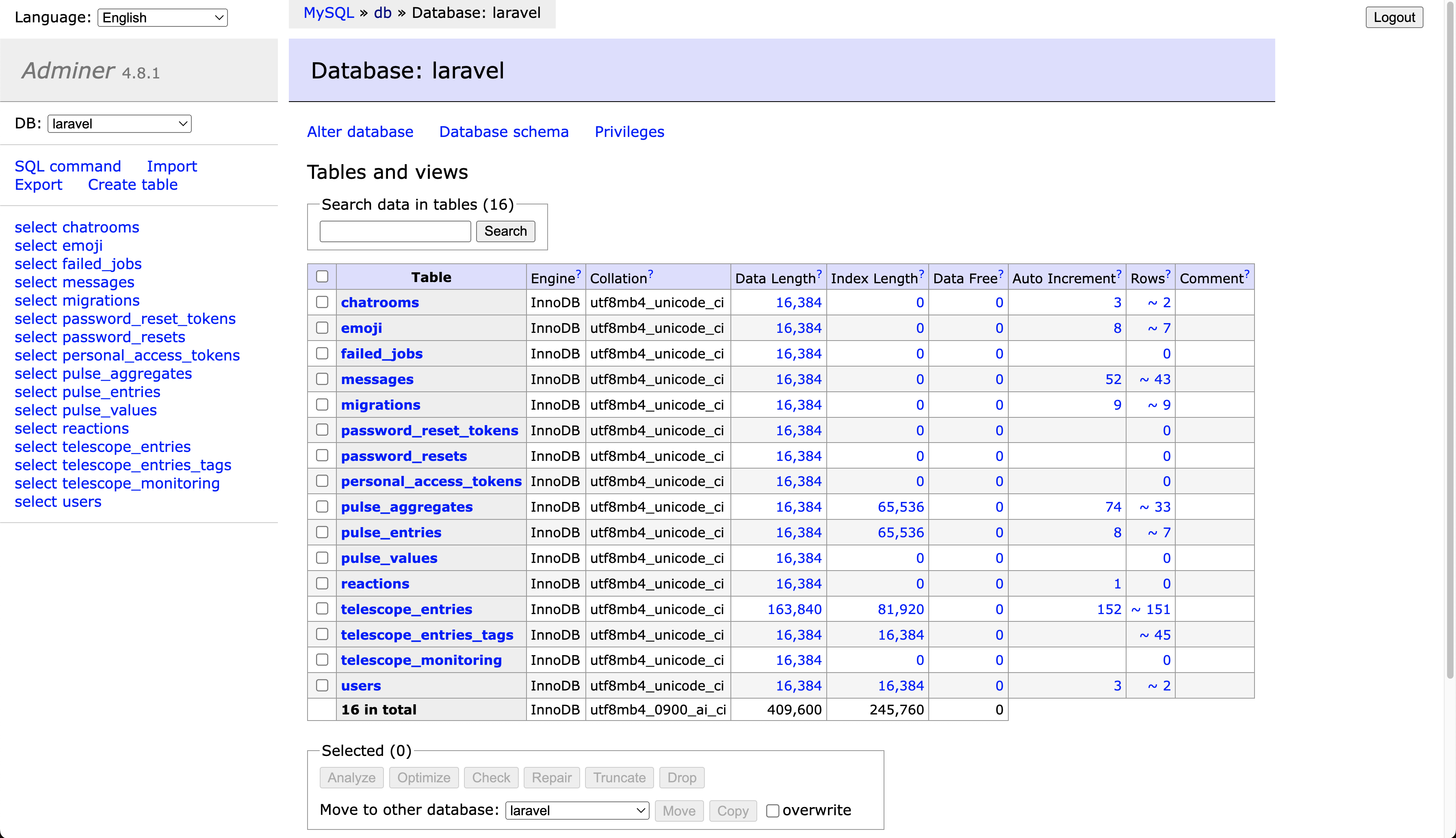Focus the search data in tables field
This screenshot has height=838, width=1456.
click(395, 231)
